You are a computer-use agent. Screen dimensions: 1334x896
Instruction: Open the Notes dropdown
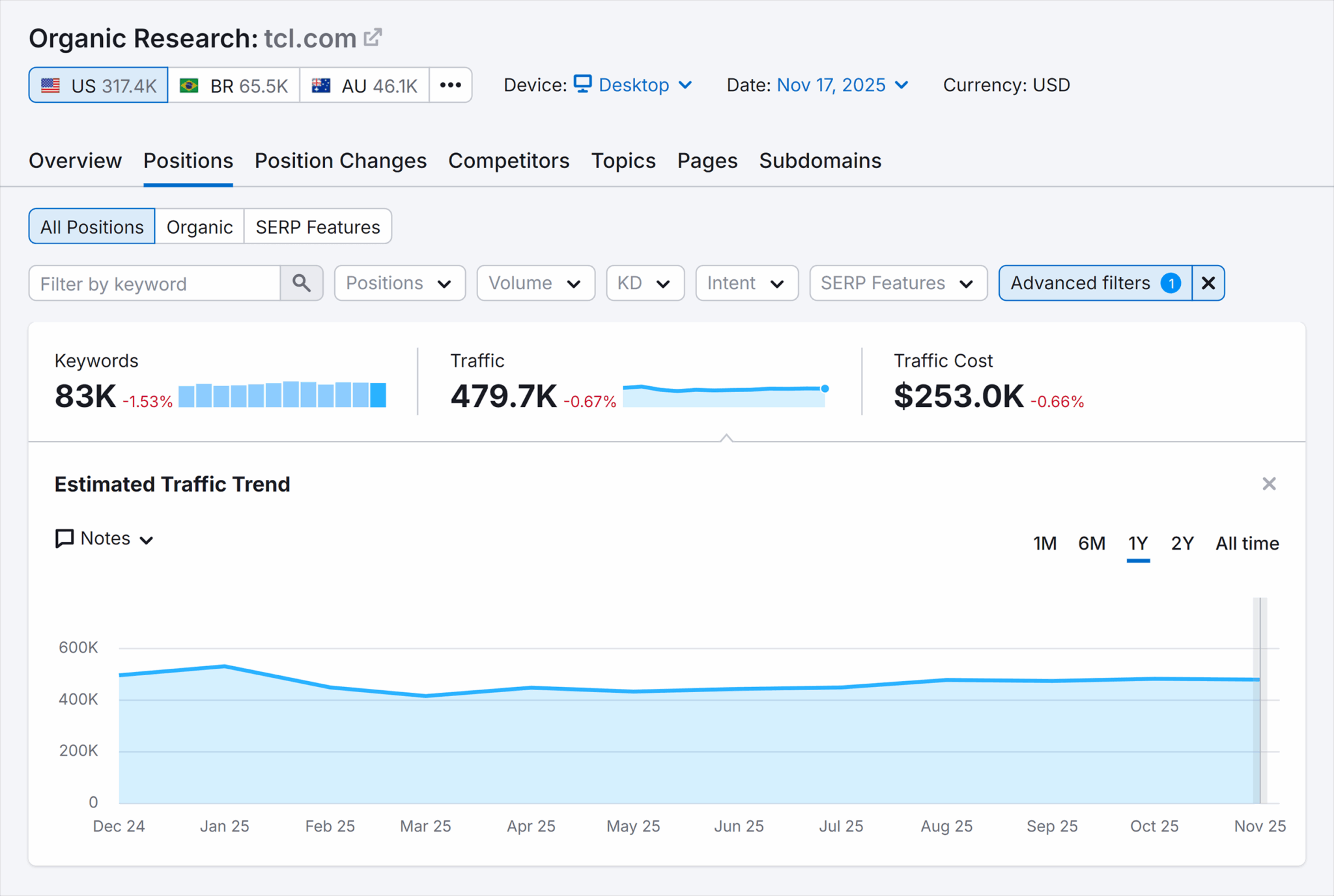[x=105, y=539]
